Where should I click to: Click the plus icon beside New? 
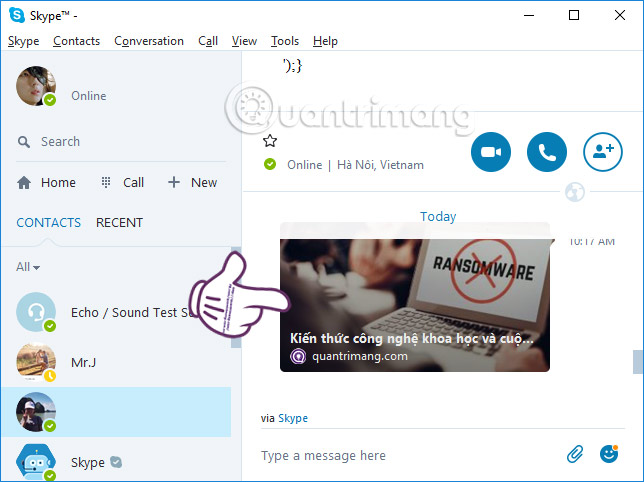click(174, 182)
